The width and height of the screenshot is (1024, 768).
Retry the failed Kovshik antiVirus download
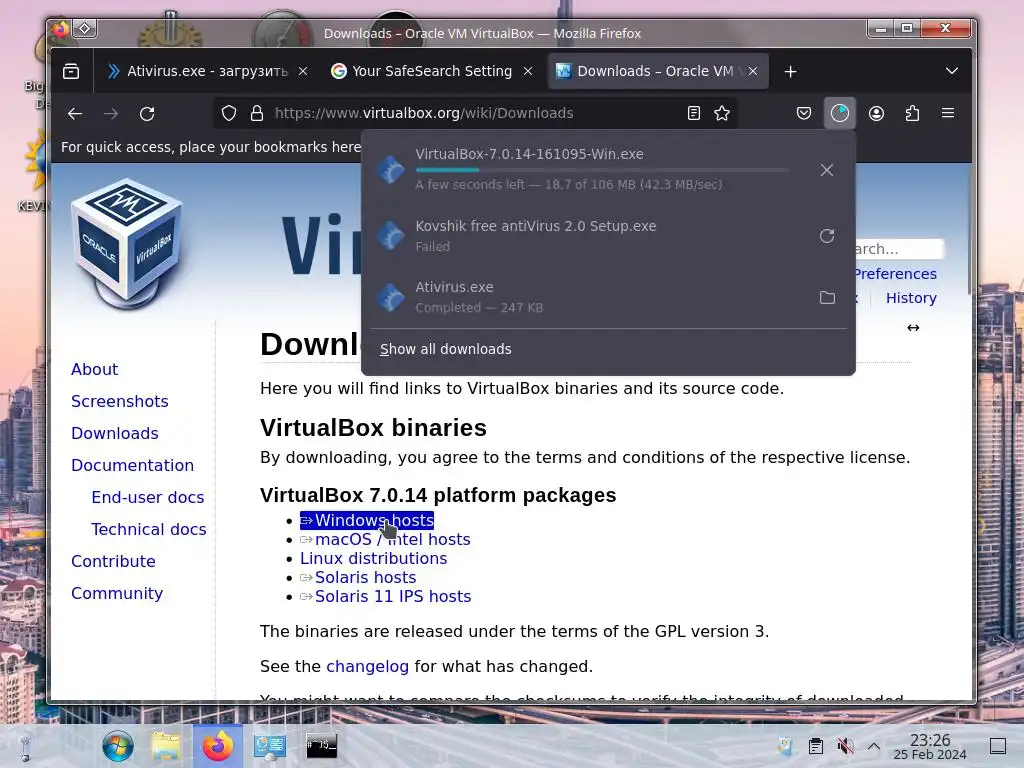[x=827, y=236]
